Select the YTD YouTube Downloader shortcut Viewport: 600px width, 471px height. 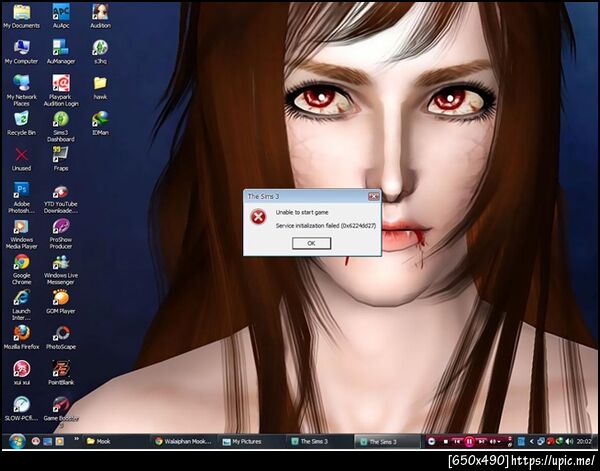[x=61, y=198]
